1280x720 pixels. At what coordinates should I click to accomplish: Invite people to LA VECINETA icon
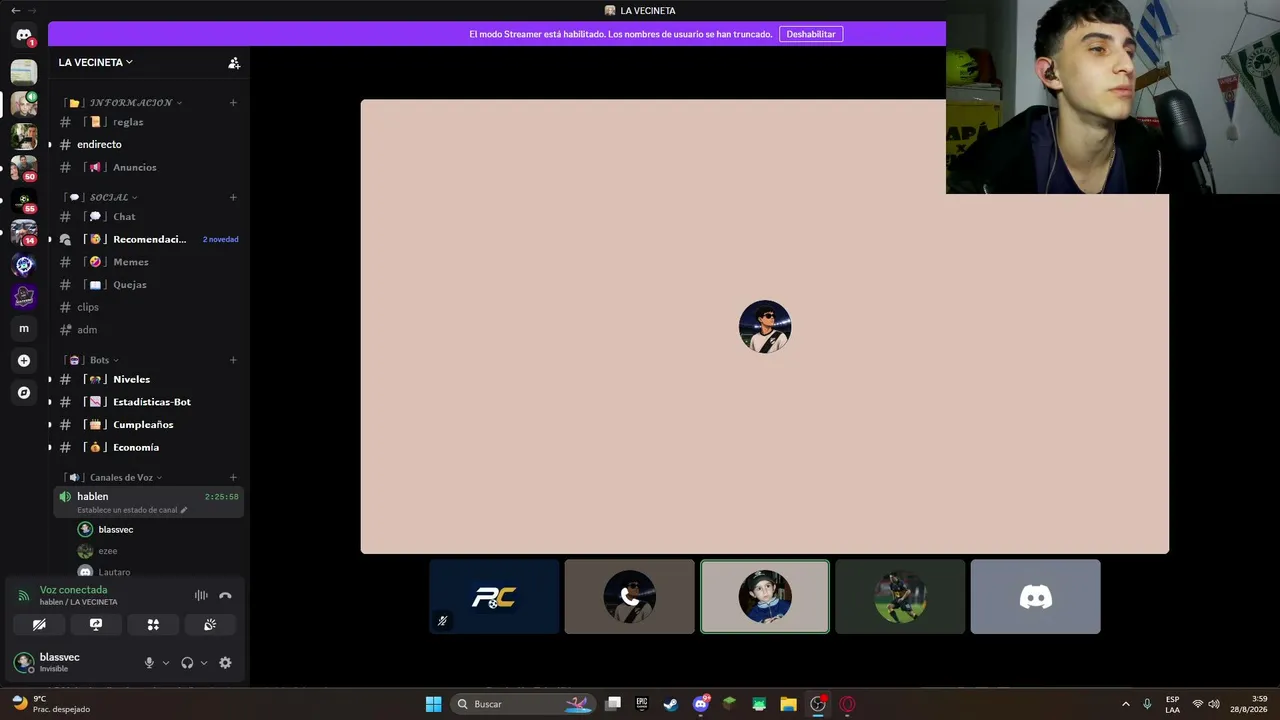click(234, 63)
